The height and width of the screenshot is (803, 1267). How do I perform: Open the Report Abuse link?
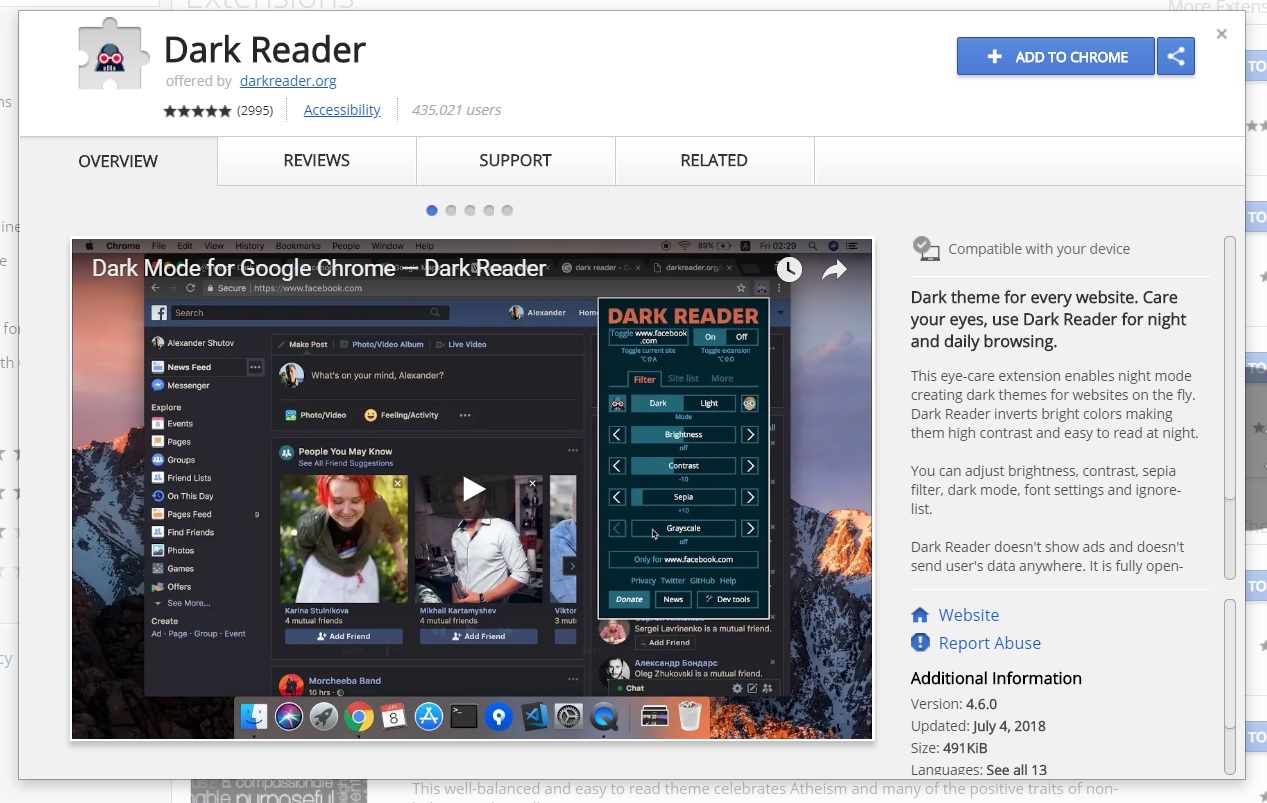[989, 643]
